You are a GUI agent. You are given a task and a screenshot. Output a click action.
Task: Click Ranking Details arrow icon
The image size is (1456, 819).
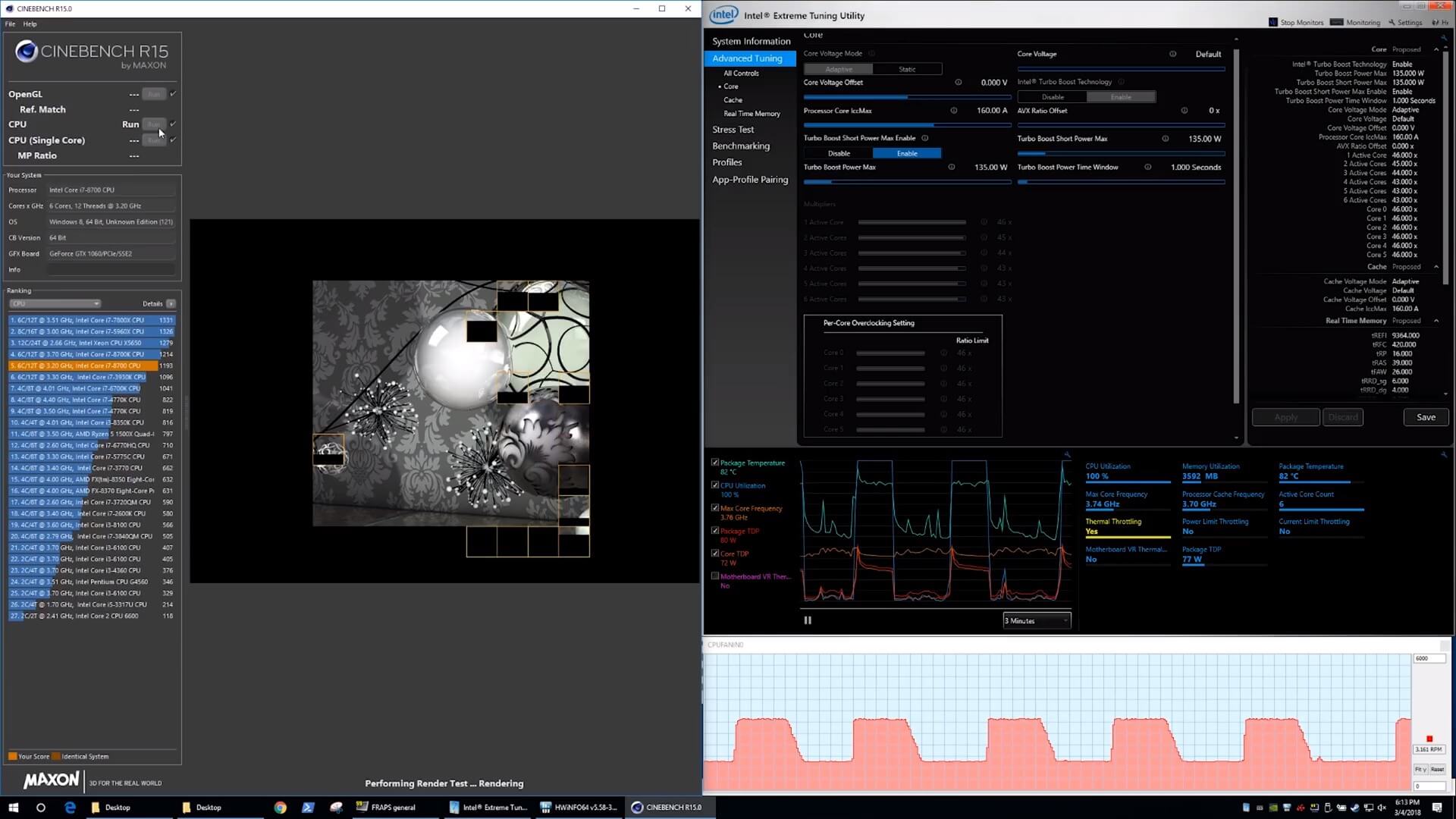[x=171, y=303]
